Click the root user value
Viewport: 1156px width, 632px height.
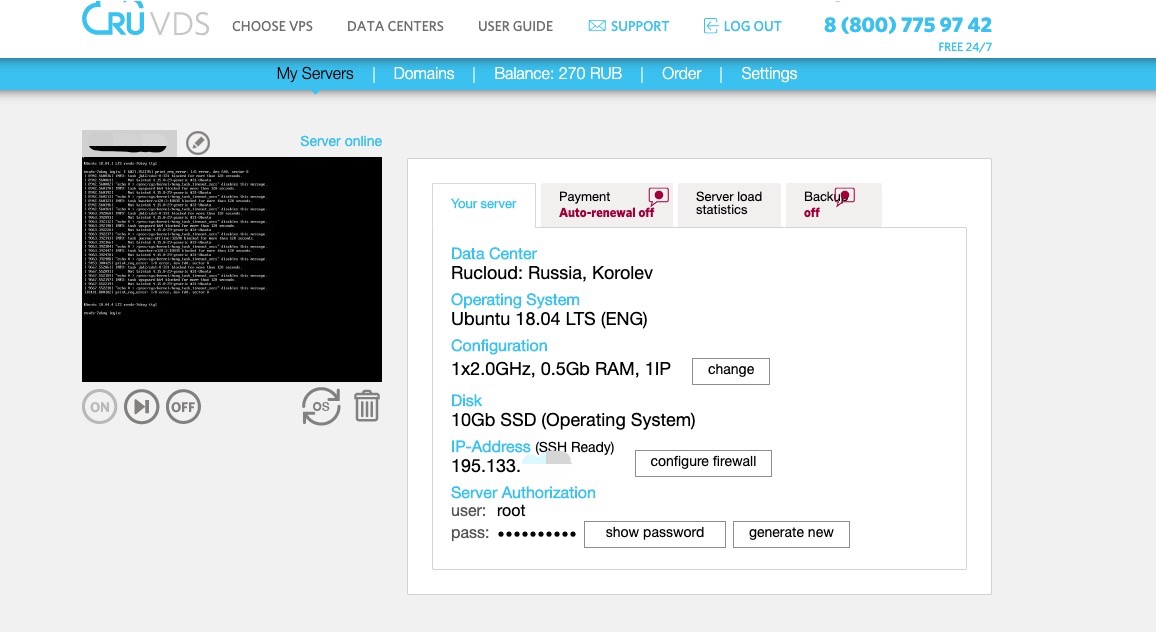click(x=511, y=511)
